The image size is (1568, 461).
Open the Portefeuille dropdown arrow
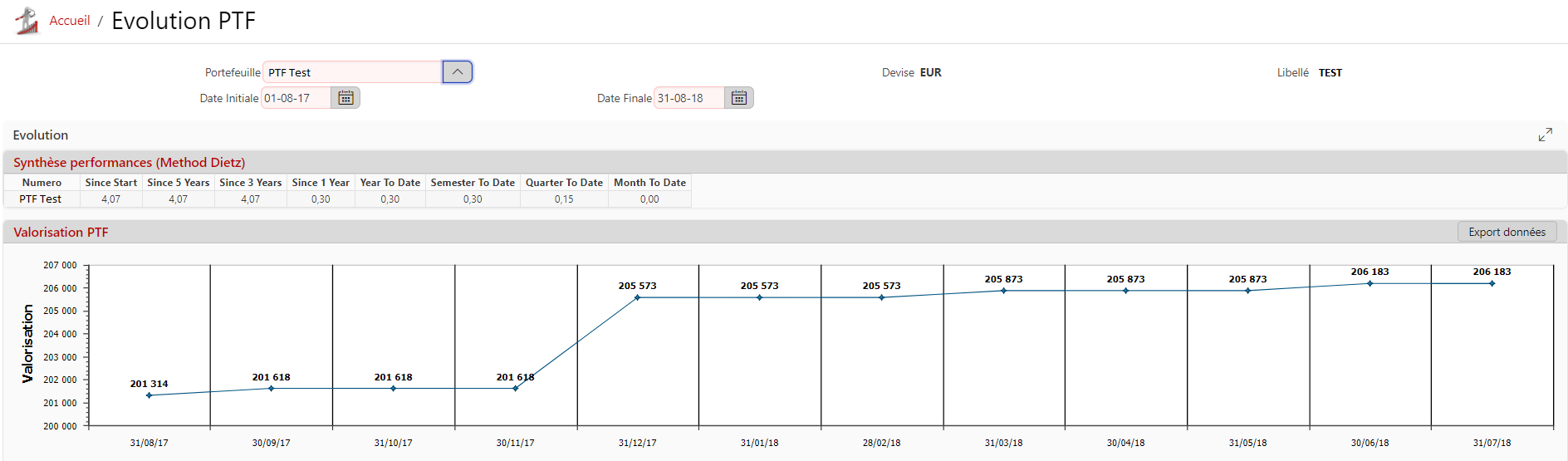pyautogui.click(x=458, y=72)
